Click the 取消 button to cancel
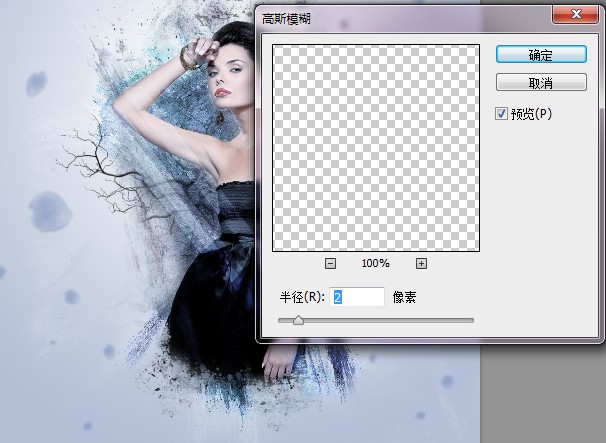The height and width of the screenshot is (443, 606). click(x=541, y=82)
